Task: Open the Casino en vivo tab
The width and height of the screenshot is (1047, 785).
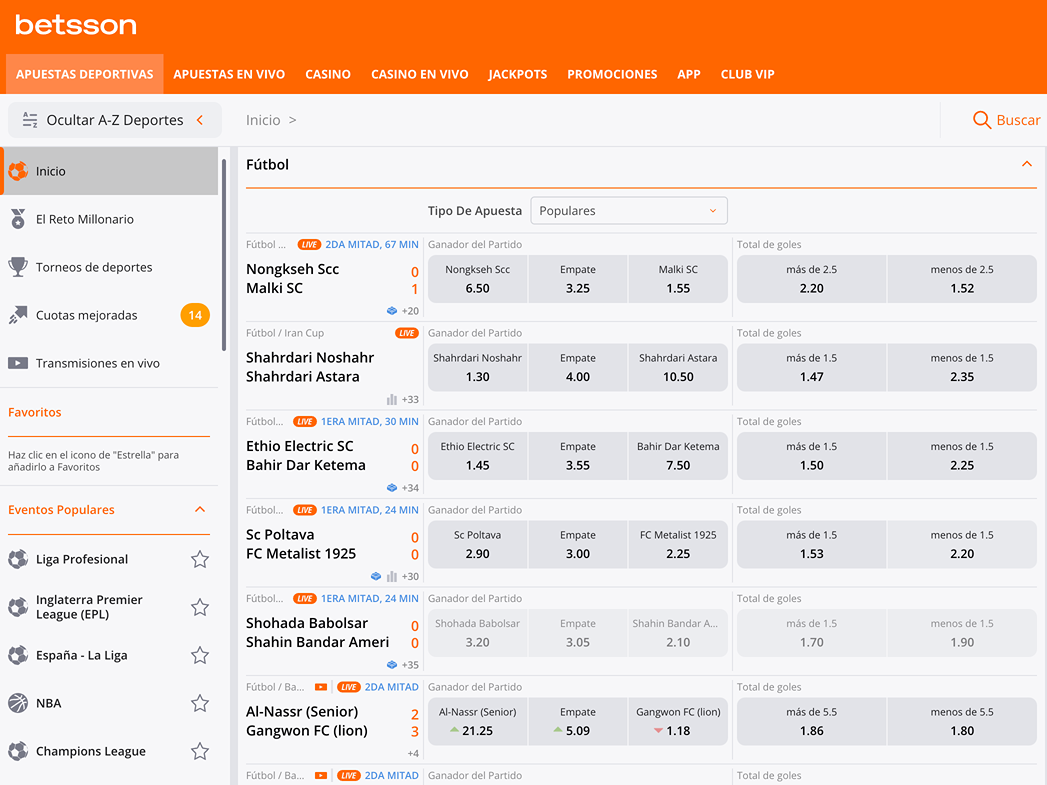Action: (x=419, y=74)
